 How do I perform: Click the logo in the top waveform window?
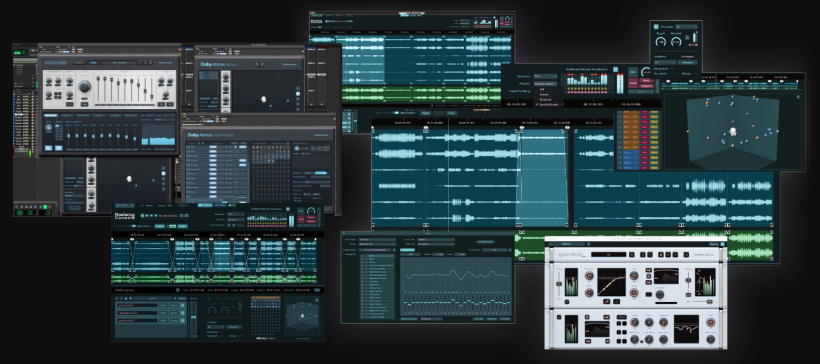pyautogui.click(x=316, y=21)
